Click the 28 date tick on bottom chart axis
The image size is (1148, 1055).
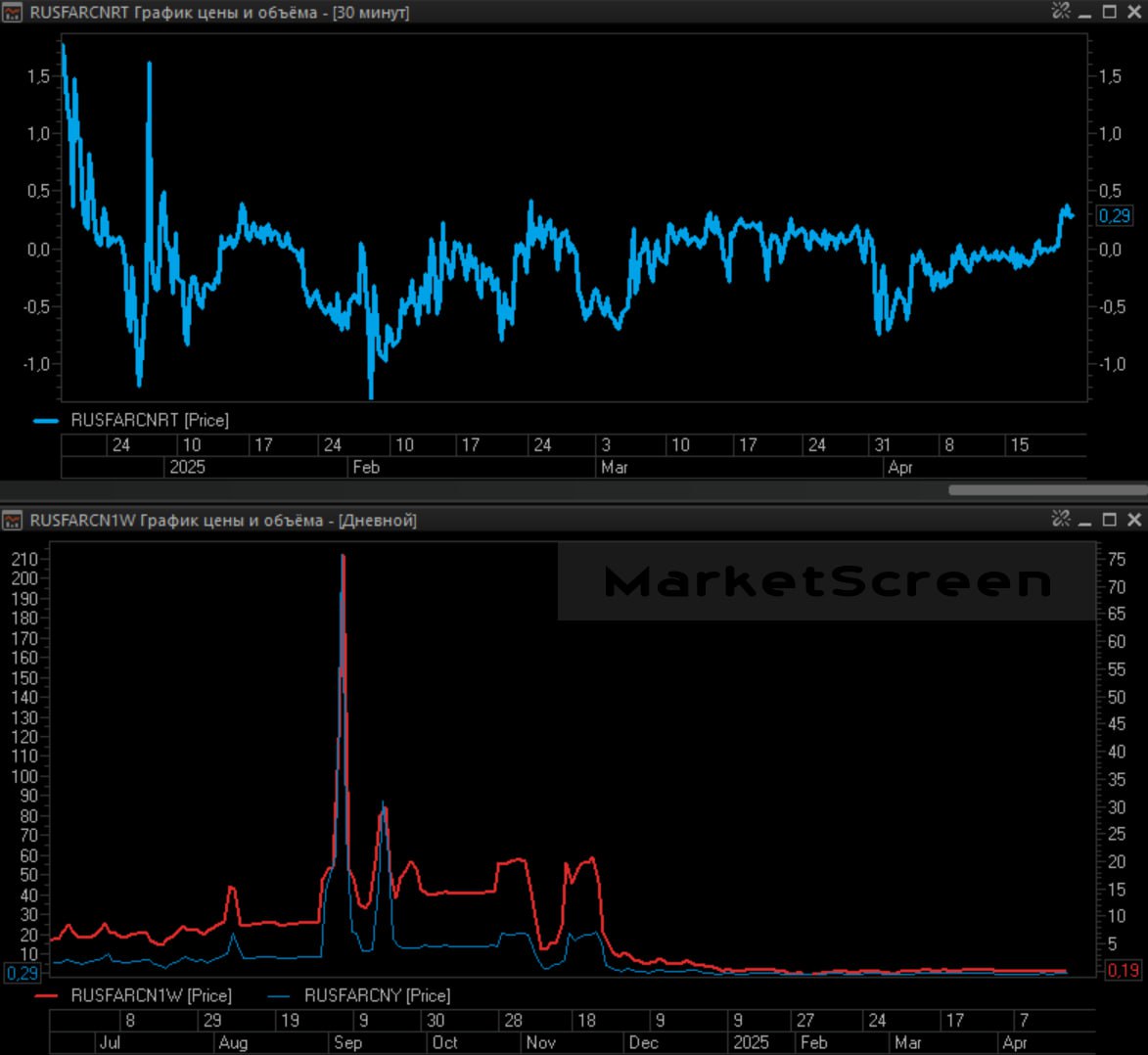[x=513, y=1020]
